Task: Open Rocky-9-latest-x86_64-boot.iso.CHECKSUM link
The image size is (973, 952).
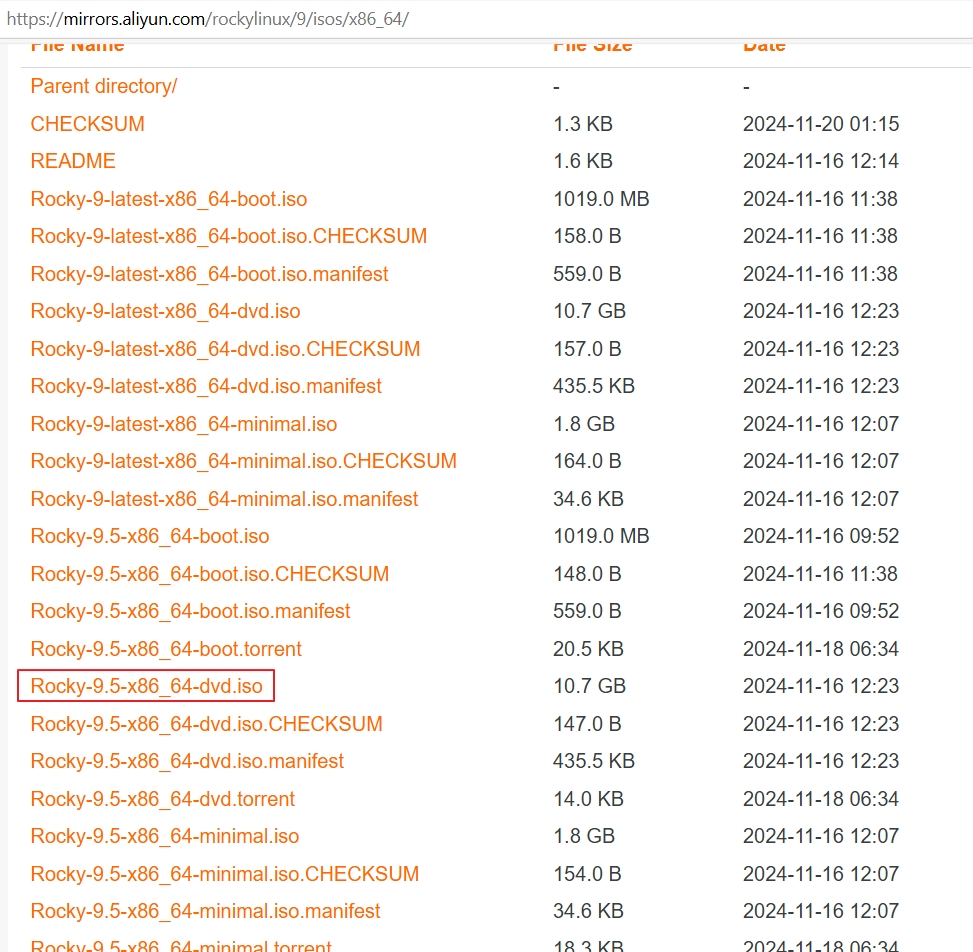Action: [229, 236]
